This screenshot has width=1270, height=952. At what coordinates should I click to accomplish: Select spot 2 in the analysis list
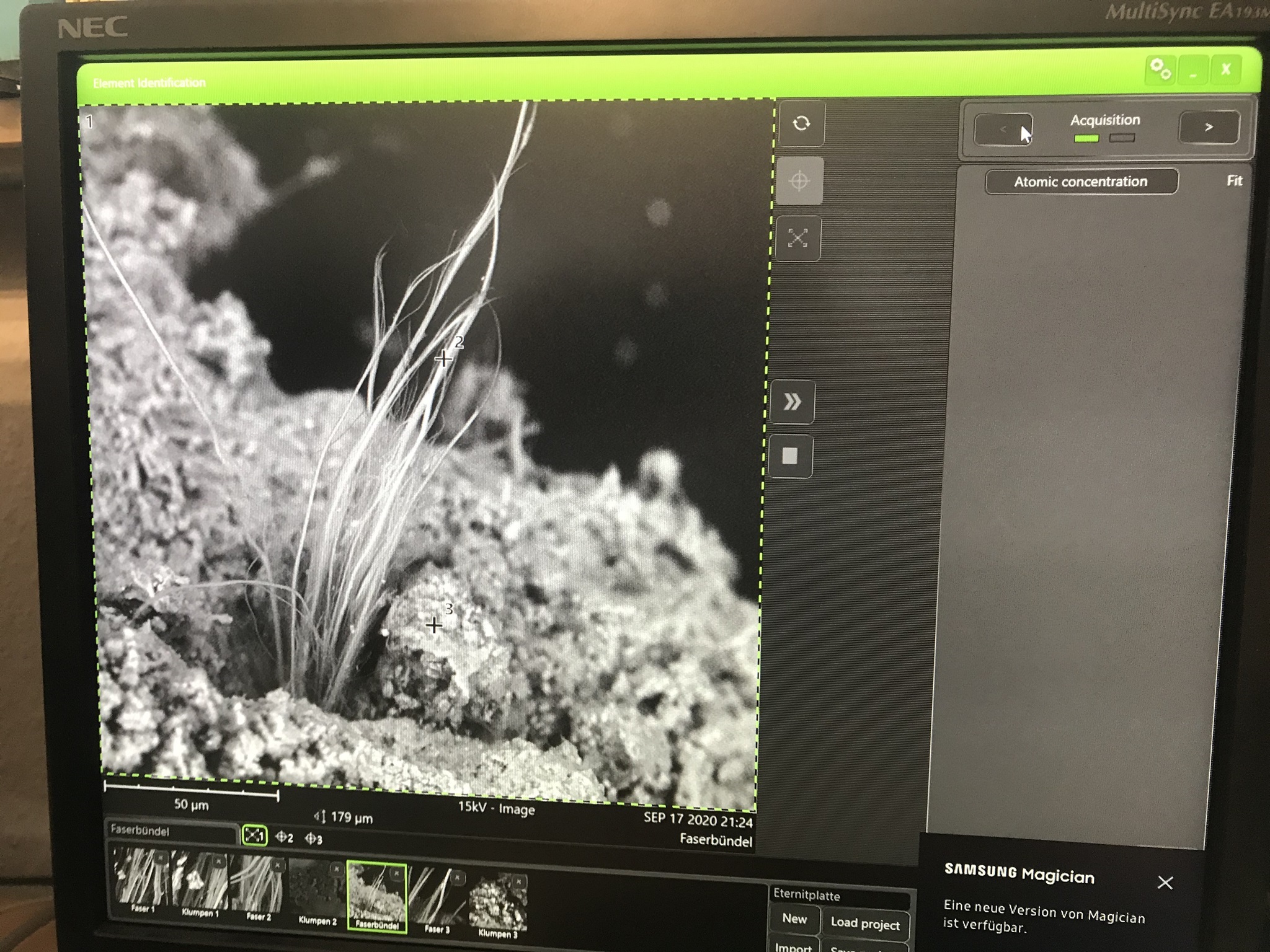click(284, 837)
